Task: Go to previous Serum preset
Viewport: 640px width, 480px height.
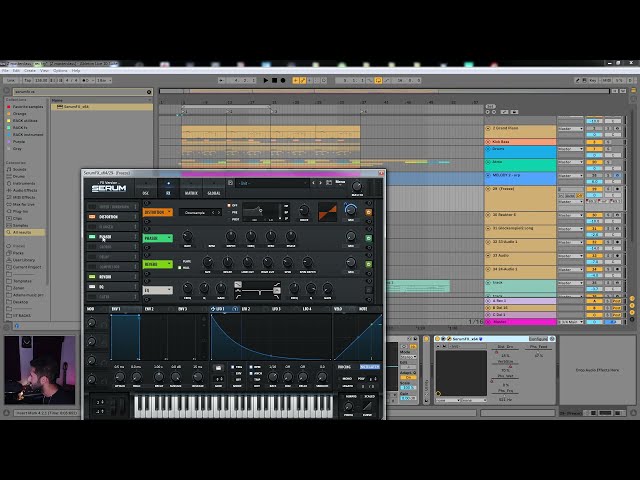Action: tap(313, 183)
